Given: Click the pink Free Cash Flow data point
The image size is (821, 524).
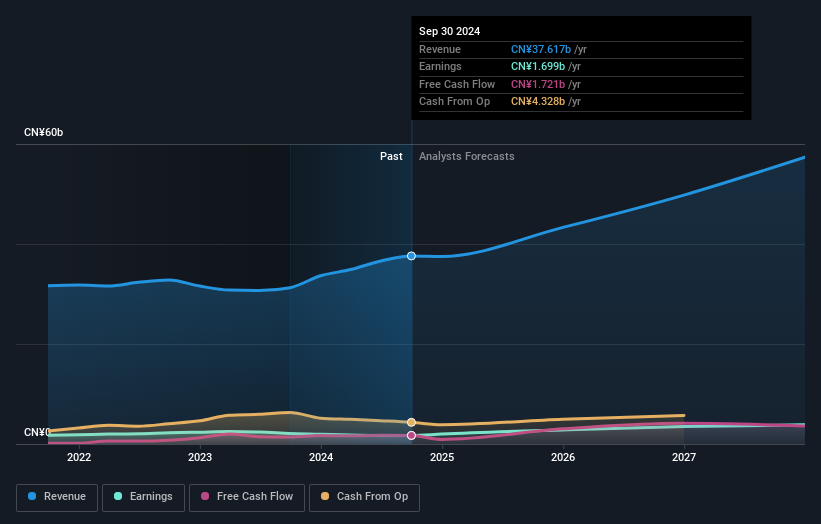Looking at the screenshot, I should (412, 436).
